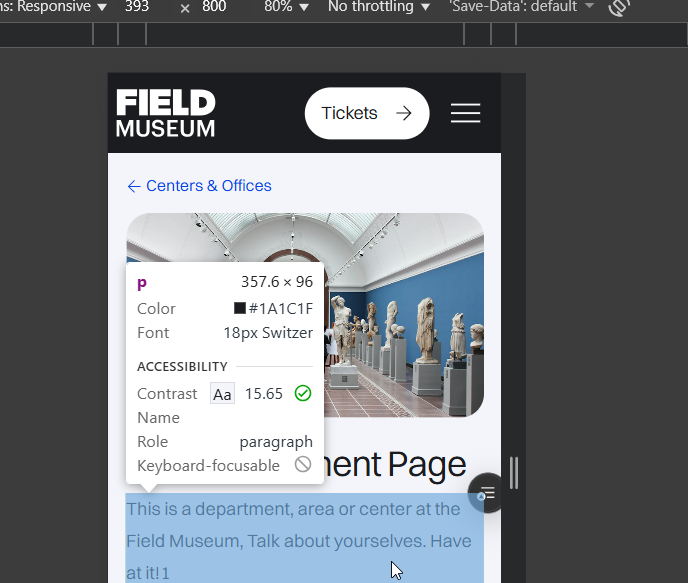
Task: Open the 80% zoom dropdown
Action: click(x=285, y=7)
